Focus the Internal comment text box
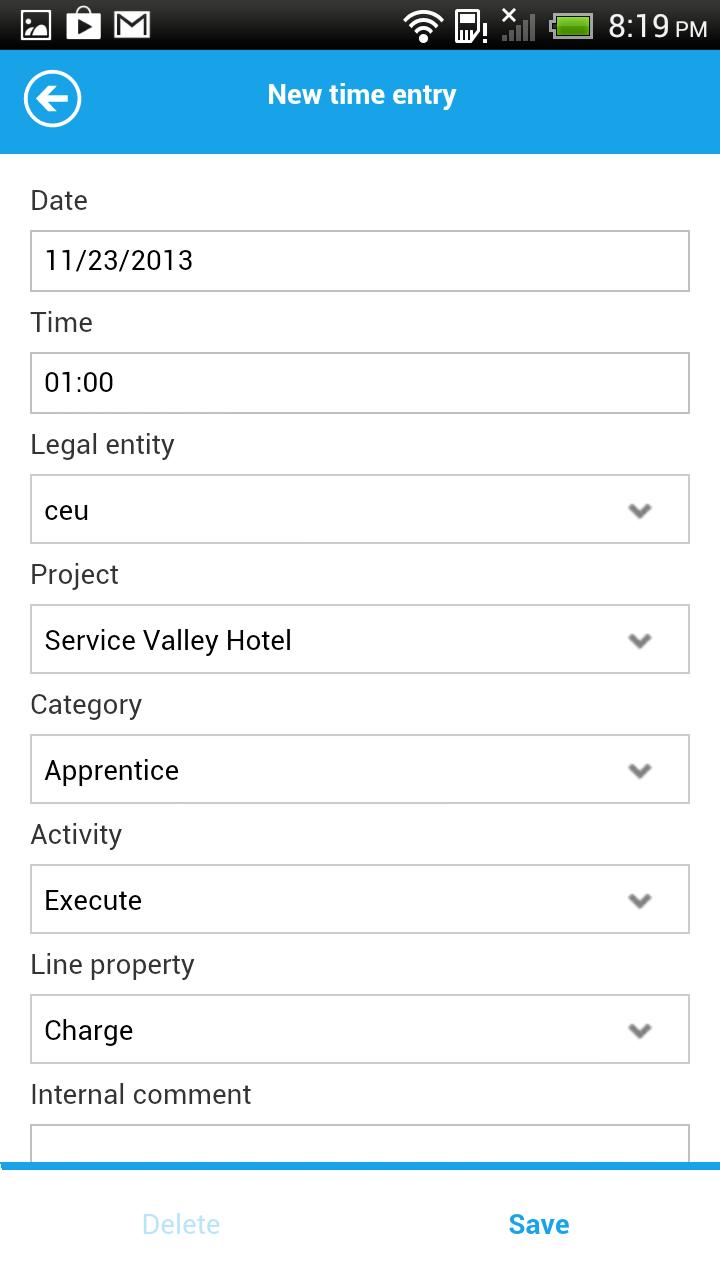 tap(359, 1143)
